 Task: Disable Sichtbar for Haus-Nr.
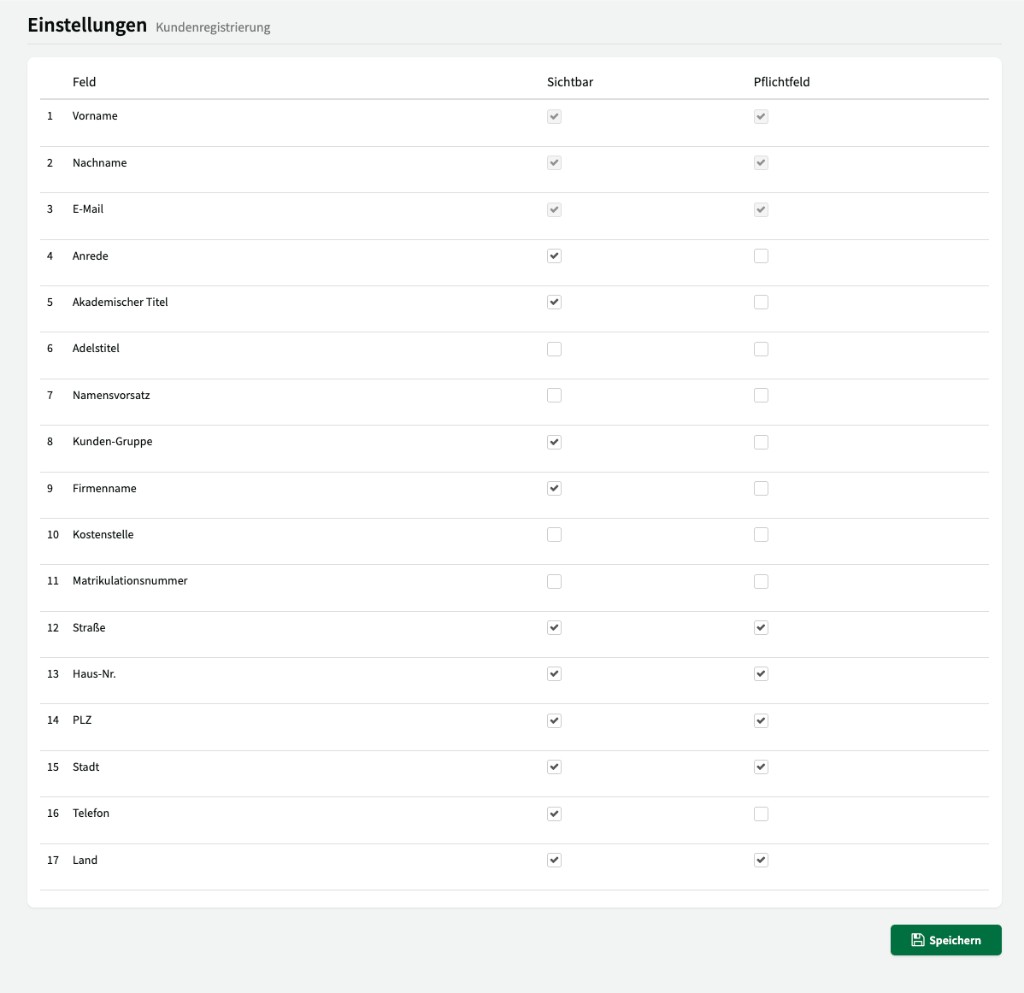(554, 673)
